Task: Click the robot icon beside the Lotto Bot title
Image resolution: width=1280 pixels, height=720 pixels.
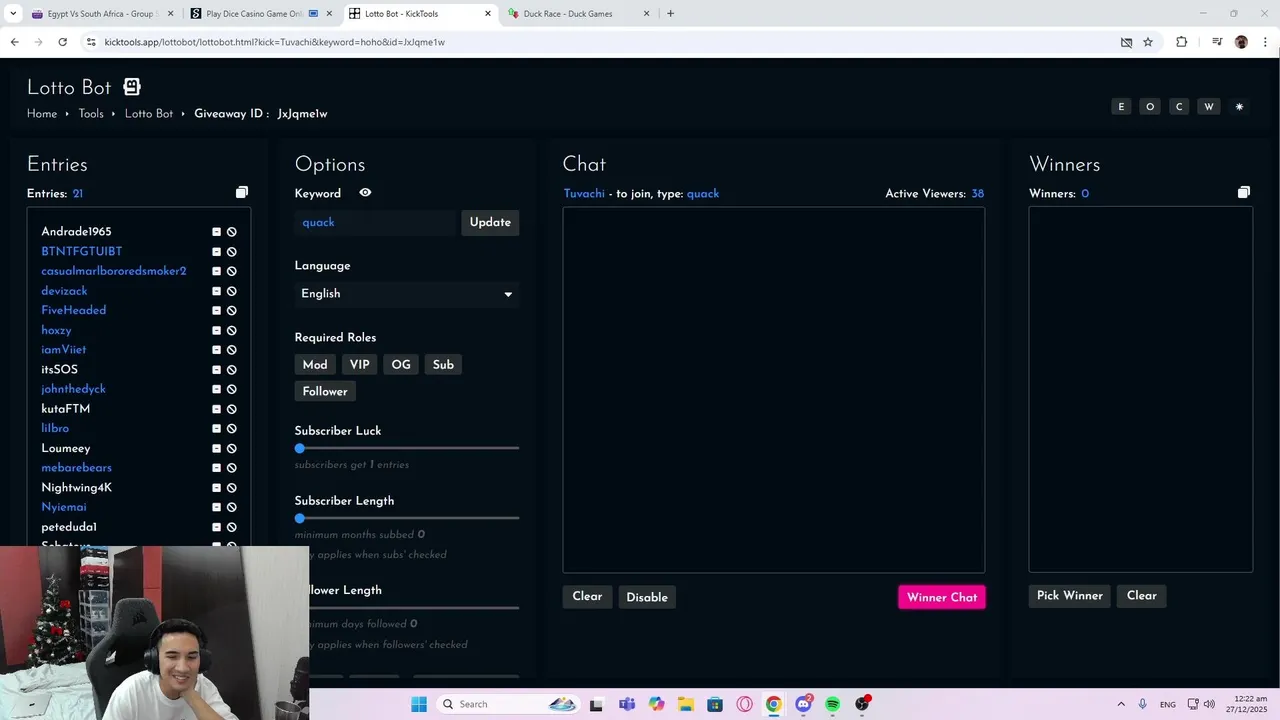Action: (x=132, y=87)
